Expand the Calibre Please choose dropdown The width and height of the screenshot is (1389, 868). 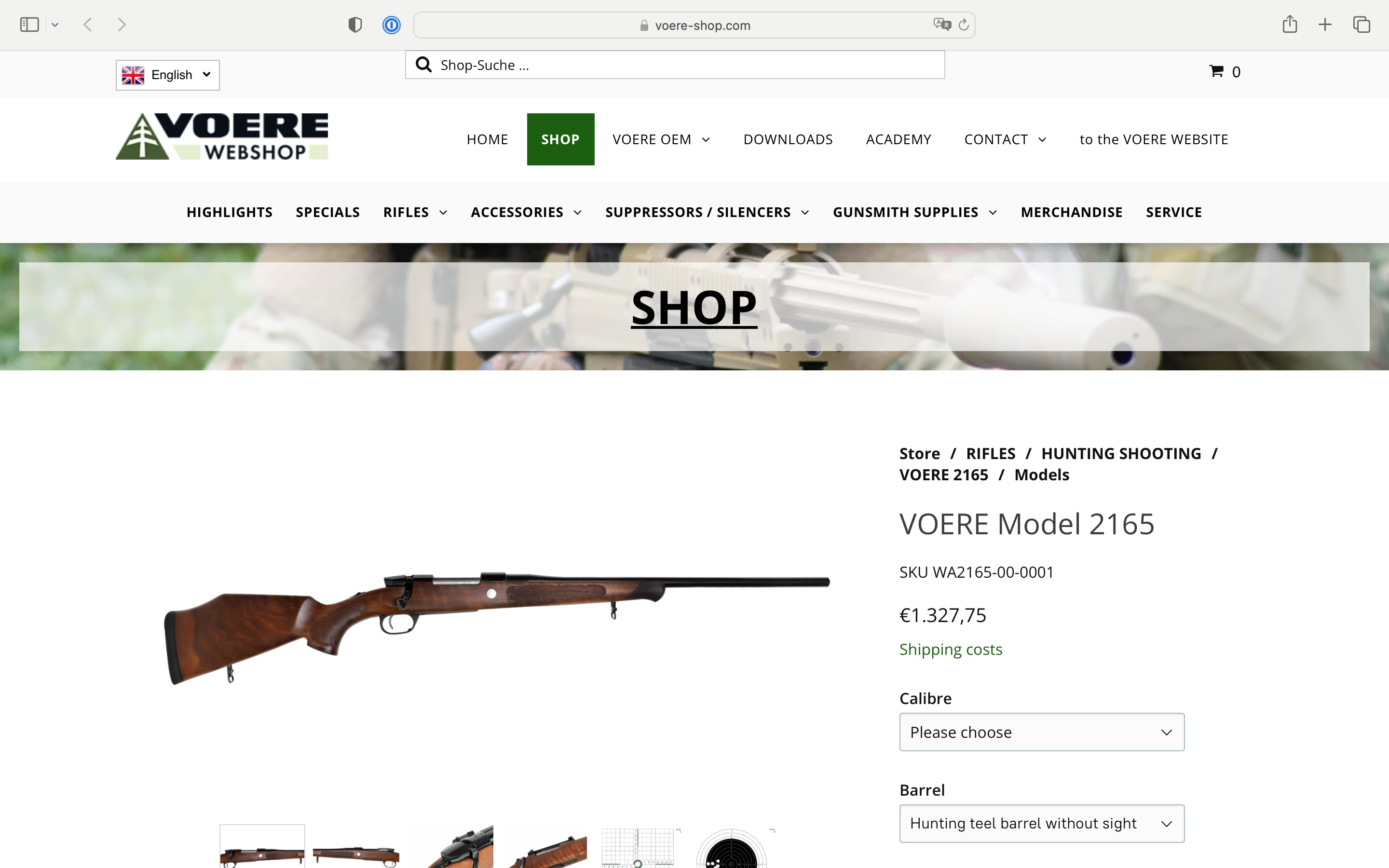[1041, 732]
